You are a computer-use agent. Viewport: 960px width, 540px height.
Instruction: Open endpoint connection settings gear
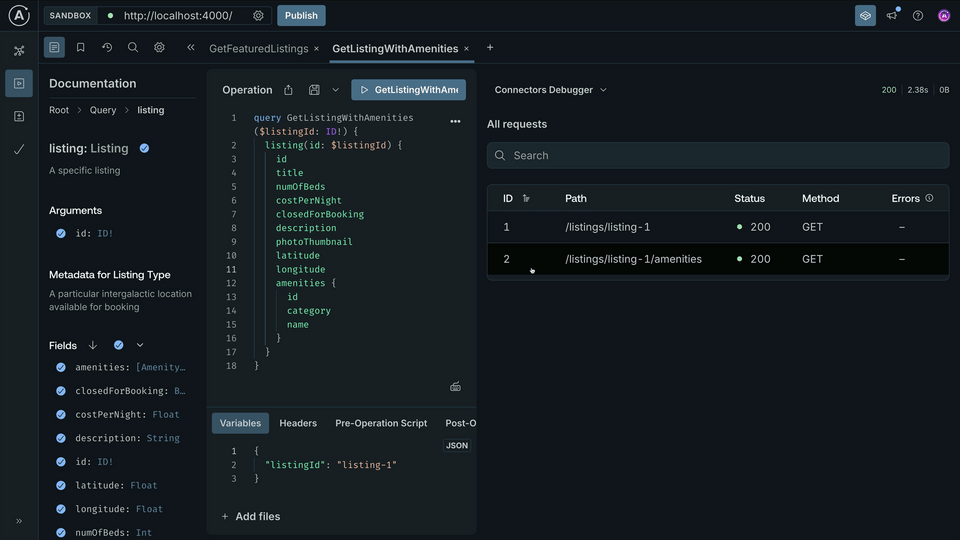[258, 16]
